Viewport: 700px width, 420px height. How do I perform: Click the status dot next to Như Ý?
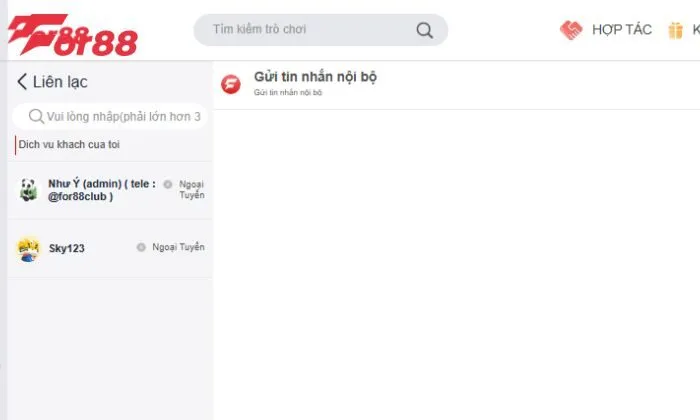[x=167, y=184]
